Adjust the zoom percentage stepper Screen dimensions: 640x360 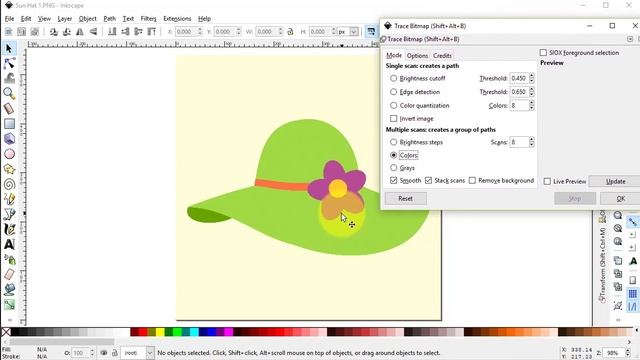pyautogui.click(x=628, y=353)
